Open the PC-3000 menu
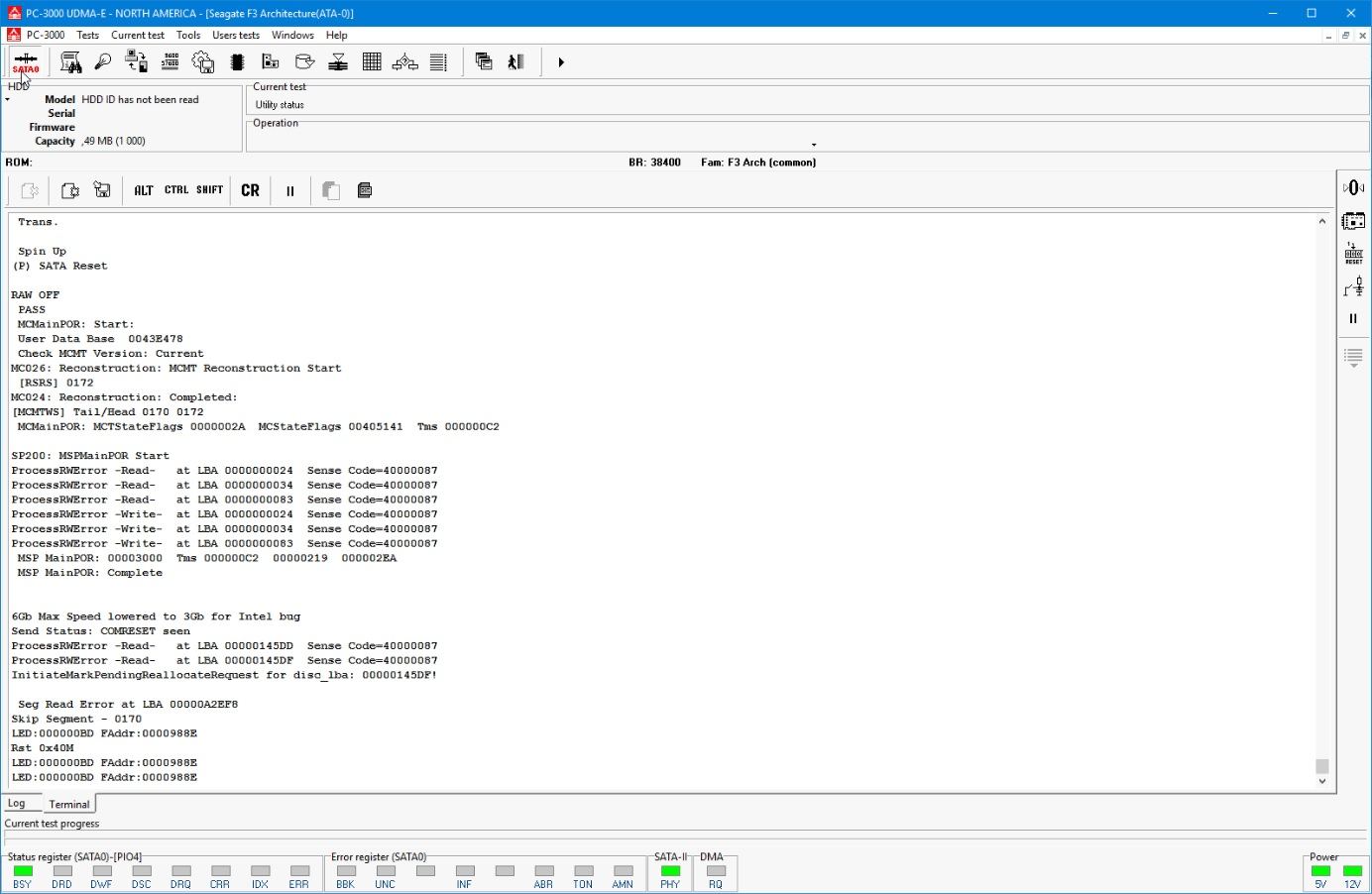 (46, 35)
